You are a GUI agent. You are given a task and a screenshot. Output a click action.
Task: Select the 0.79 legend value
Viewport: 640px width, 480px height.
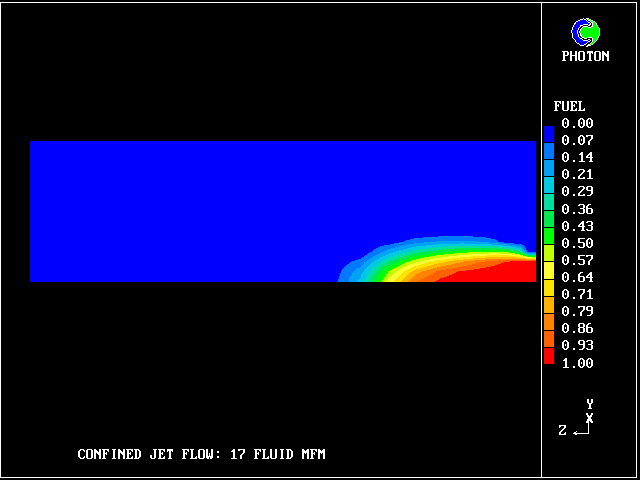pyautogui.click(x=577, y=311)
